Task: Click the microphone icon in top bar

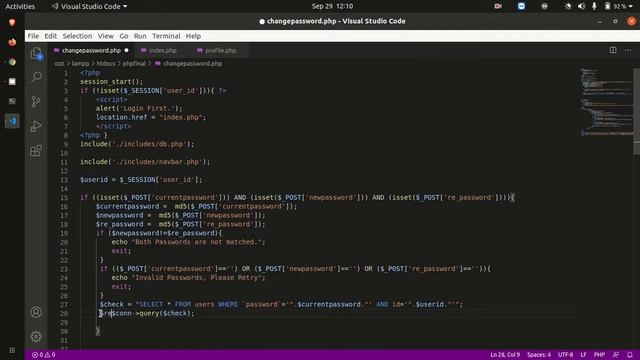Action: coord(594,6)
